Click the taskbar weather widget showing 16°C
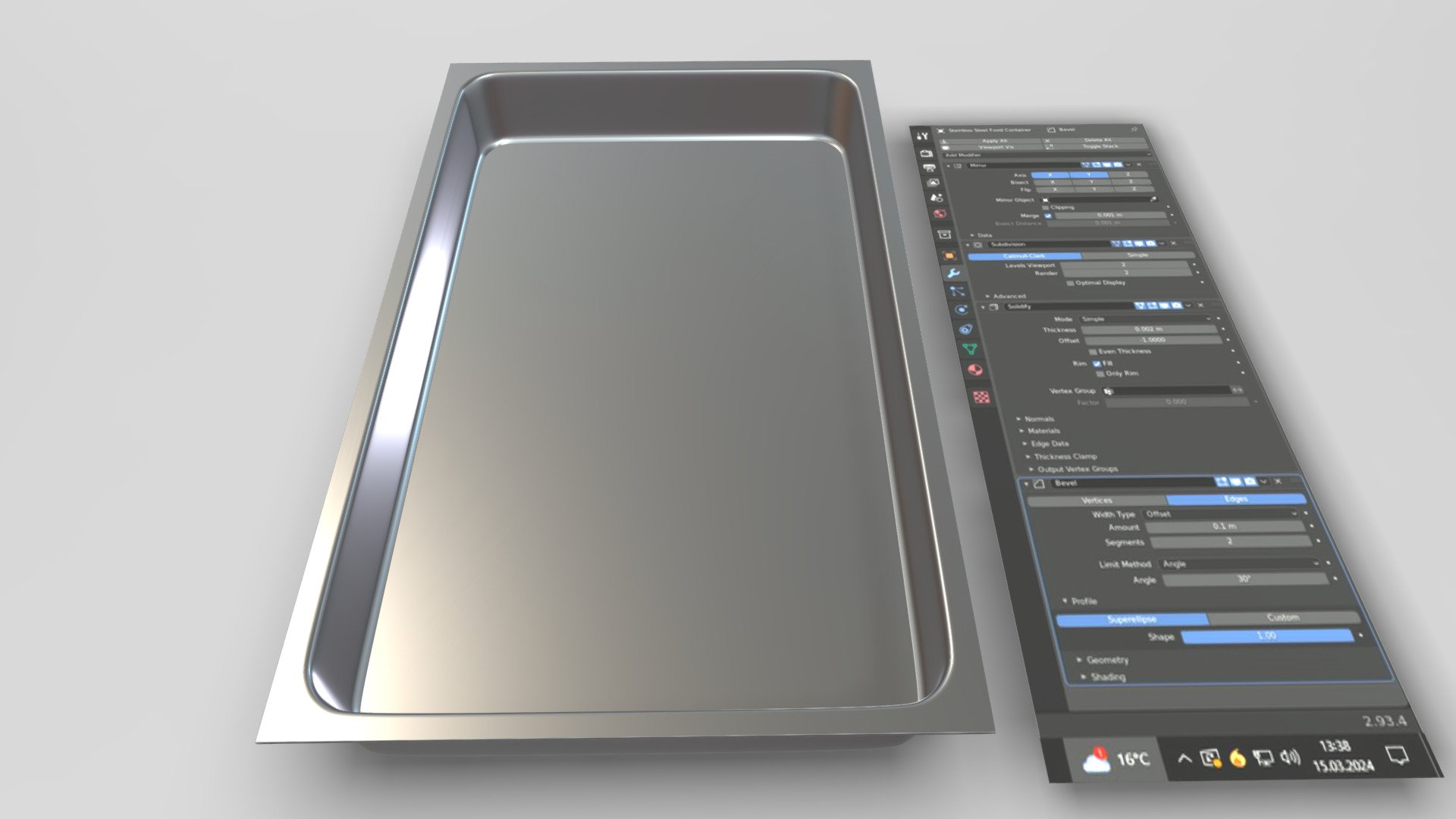This screenshot has width=1456, height=819. coord(1115,757)
